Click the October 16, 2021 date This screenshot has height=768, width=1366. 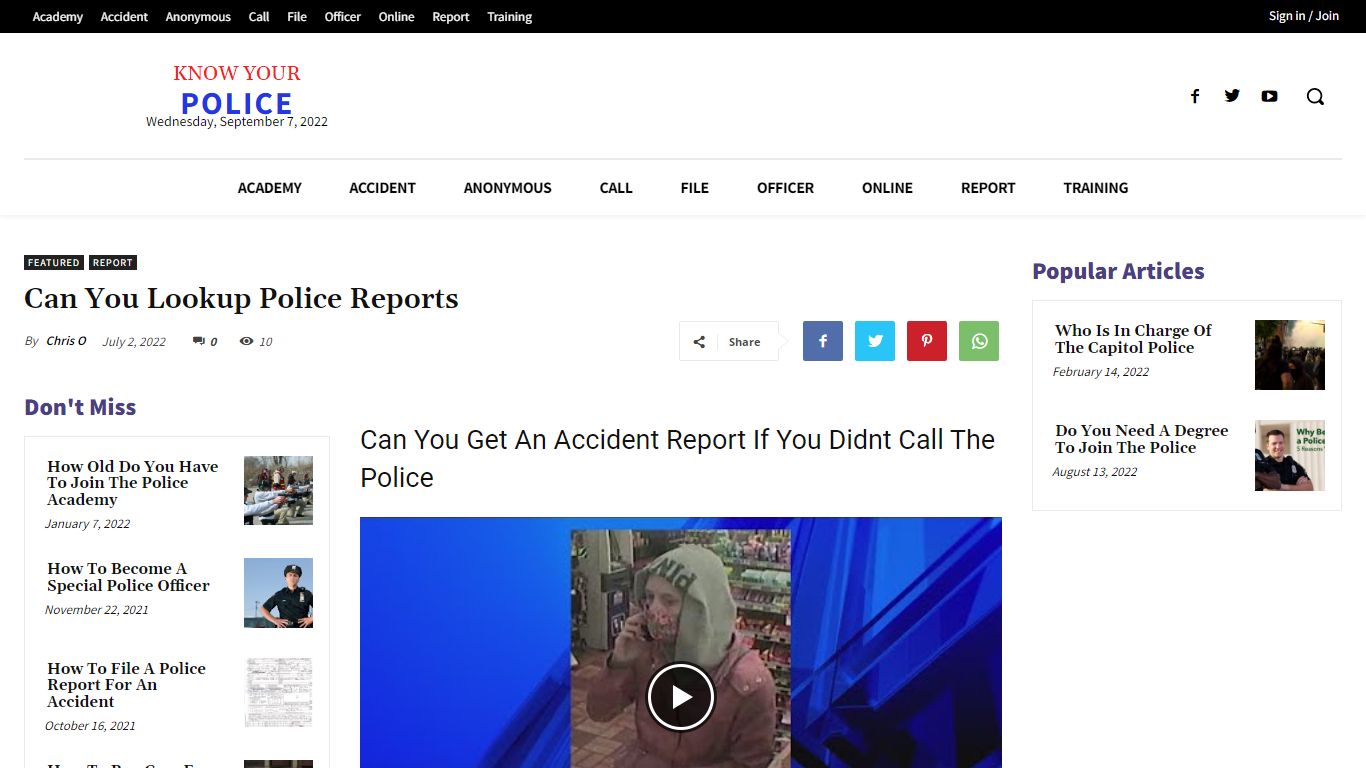coord(90,726)
